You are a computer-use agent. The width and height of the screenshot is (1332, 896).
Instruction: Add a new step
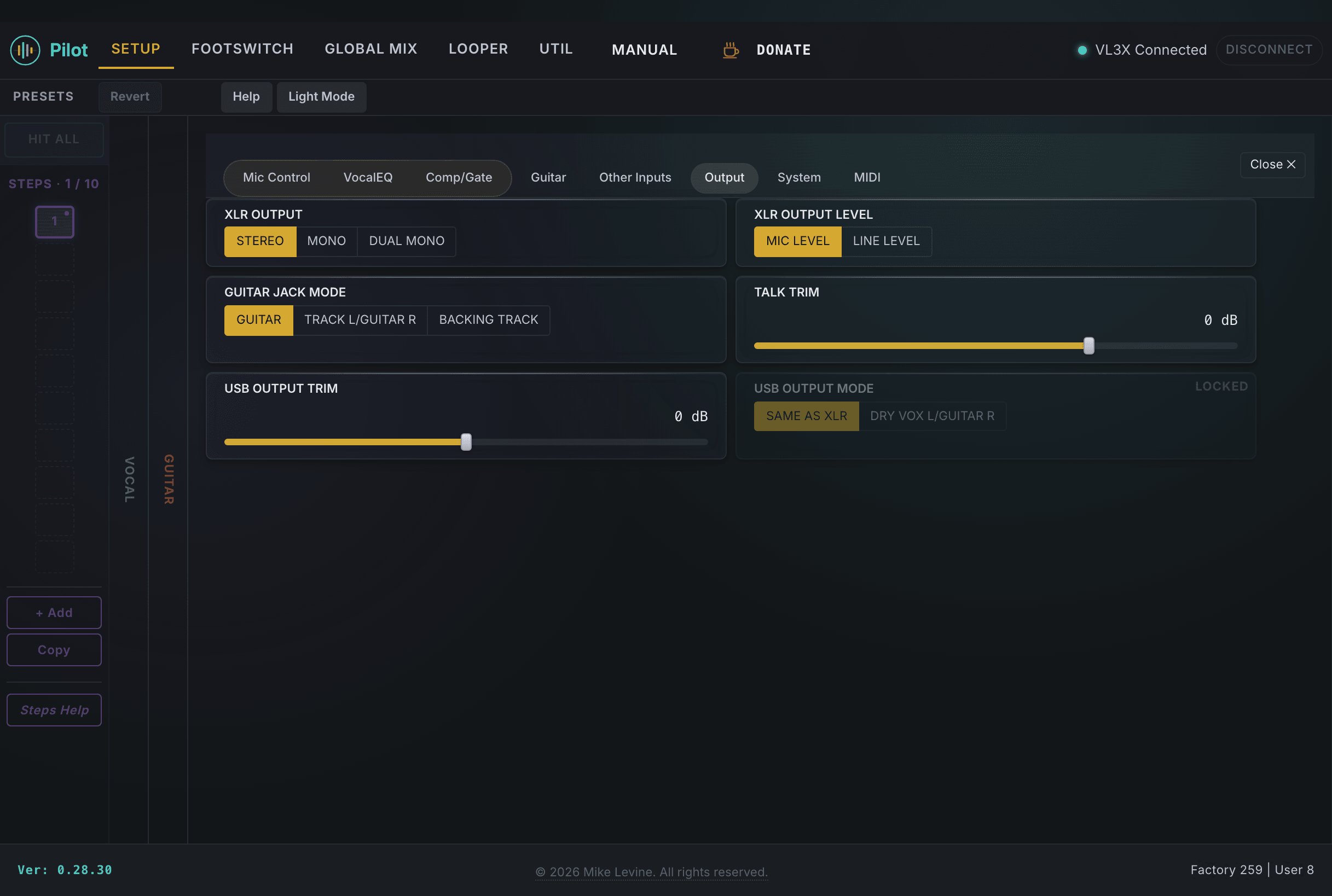(54, 613)
